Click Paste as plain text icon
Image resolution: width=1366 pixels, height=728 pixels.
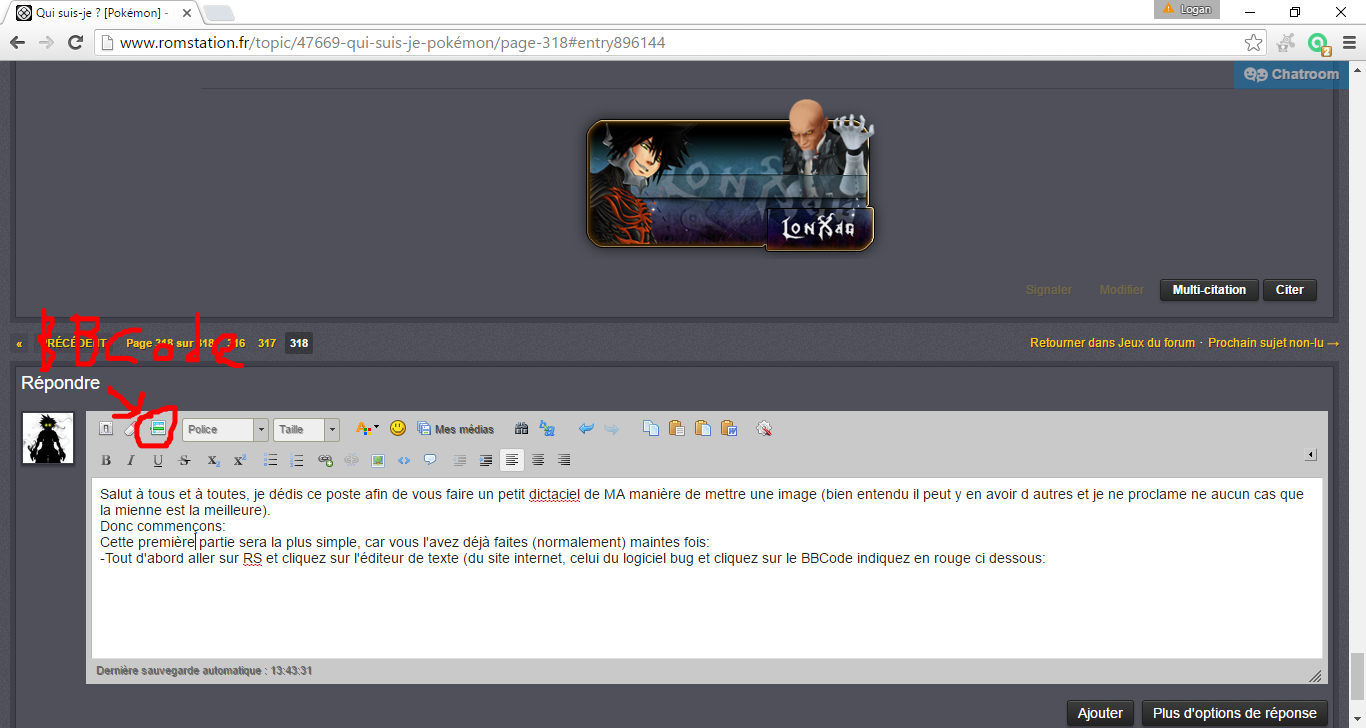(x=703, y=429)
